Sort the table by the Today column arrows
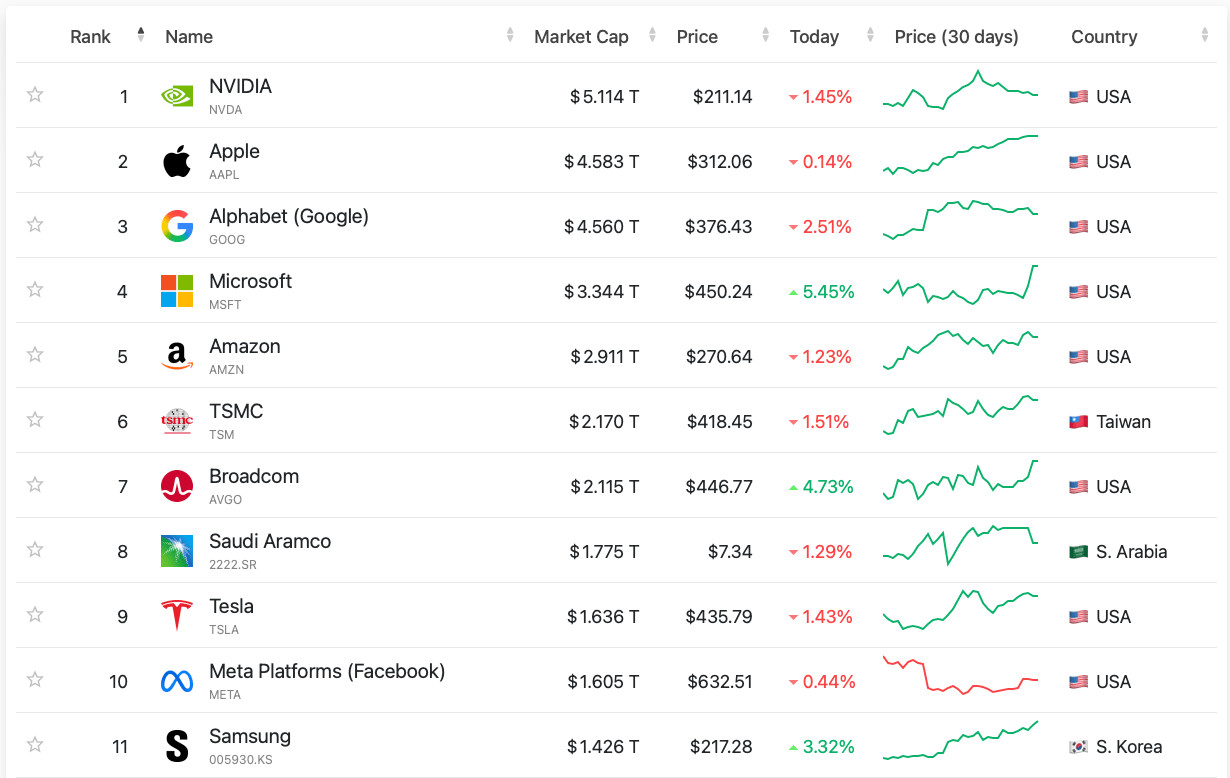The image size is (1230, 778). [870, 36]
